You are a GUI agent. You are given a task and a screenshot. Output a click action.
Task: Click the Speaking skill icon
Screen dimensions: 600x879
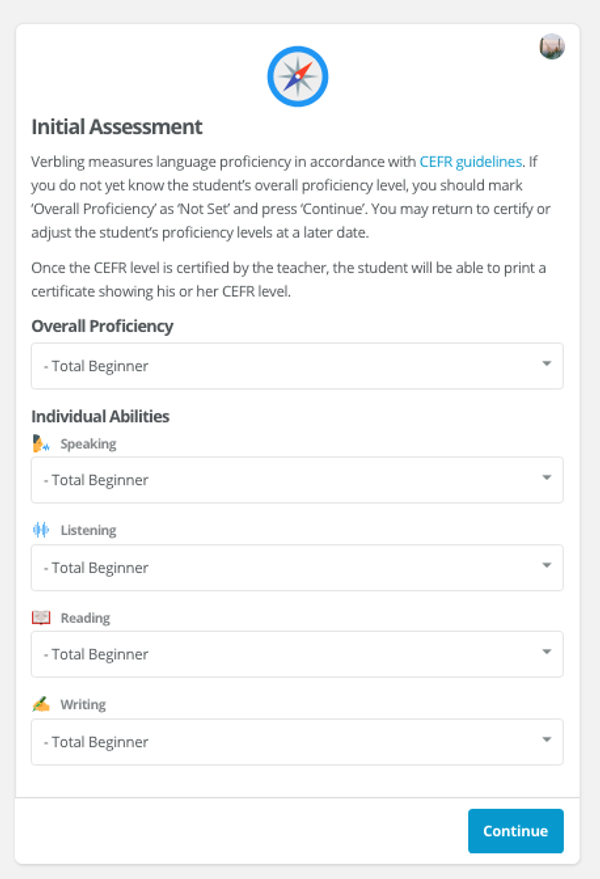[41, 443]
